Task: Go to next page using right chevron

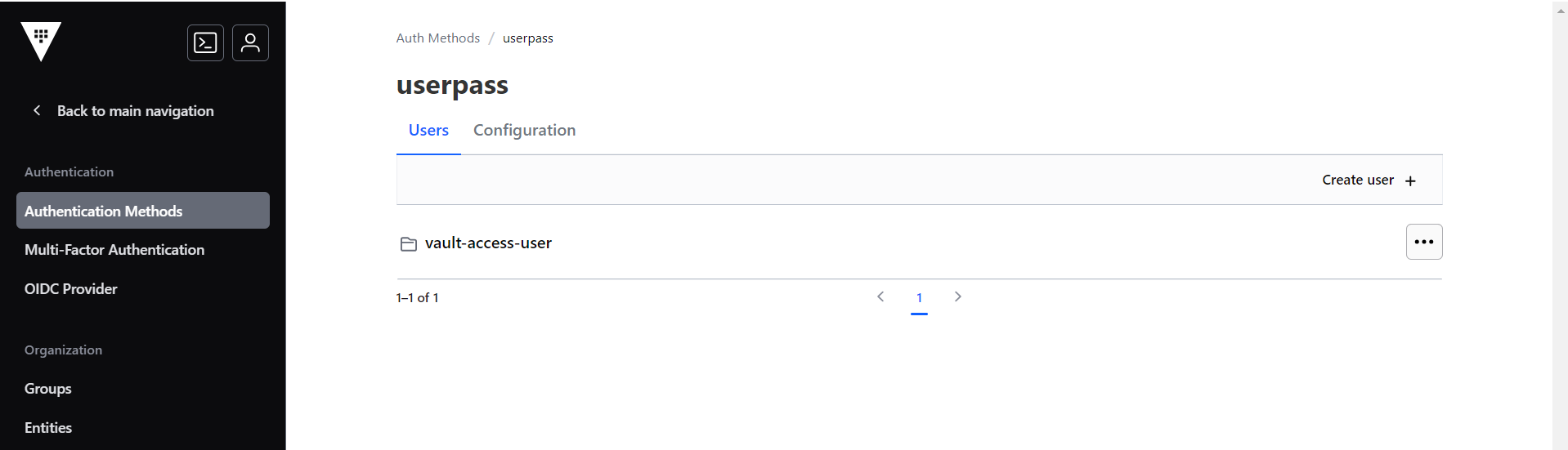Action: pos(958,296)
